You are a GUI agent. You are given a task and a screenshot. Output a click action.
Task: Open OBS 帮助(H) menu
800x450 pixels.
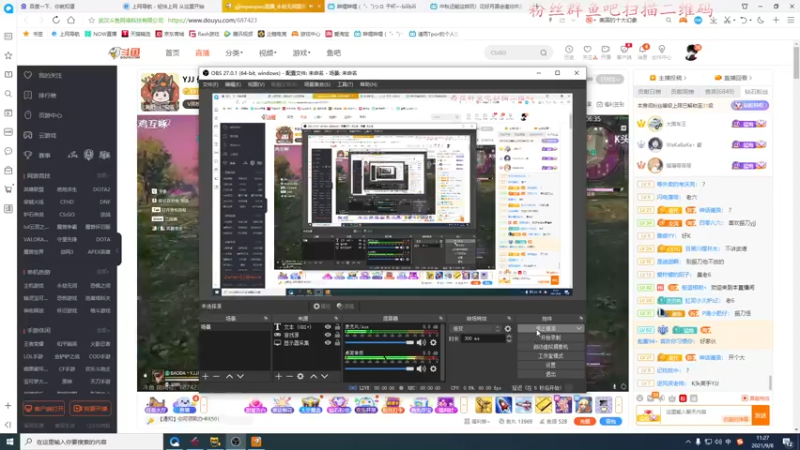pos(368,85)
